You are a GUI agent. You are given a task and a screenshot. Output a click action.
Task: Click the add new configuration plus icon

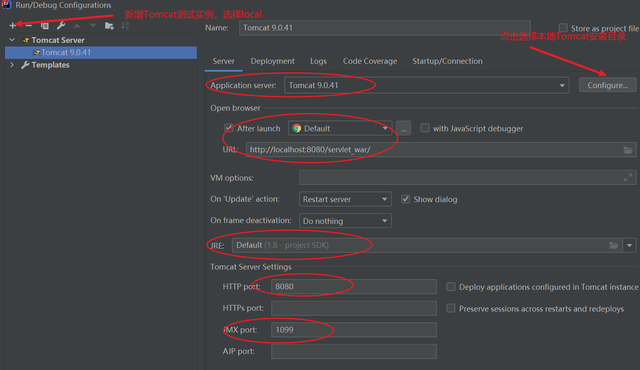click(13, 26)
